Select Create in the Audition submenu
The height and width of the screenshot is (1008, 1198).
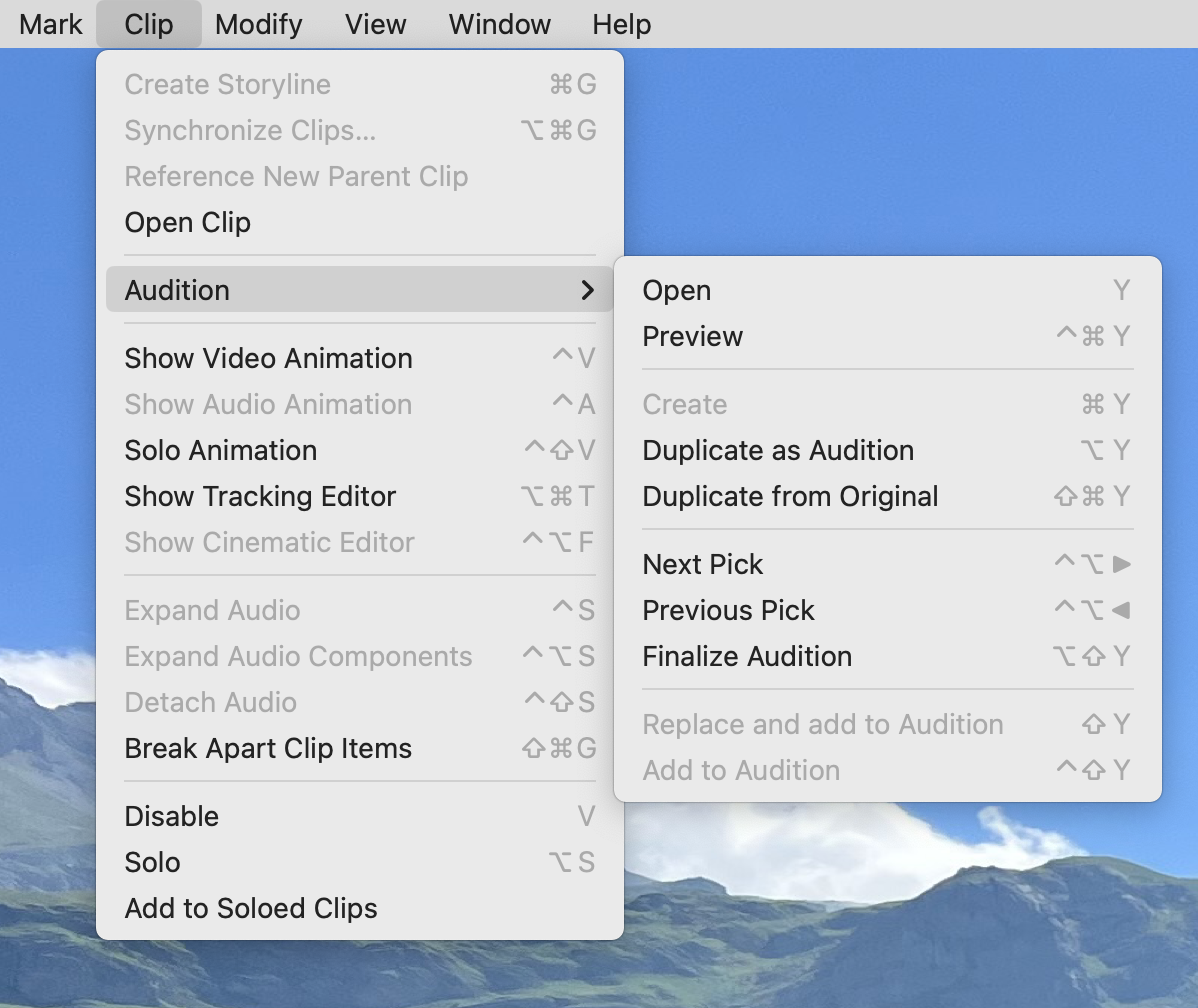[x=888, y=404]
